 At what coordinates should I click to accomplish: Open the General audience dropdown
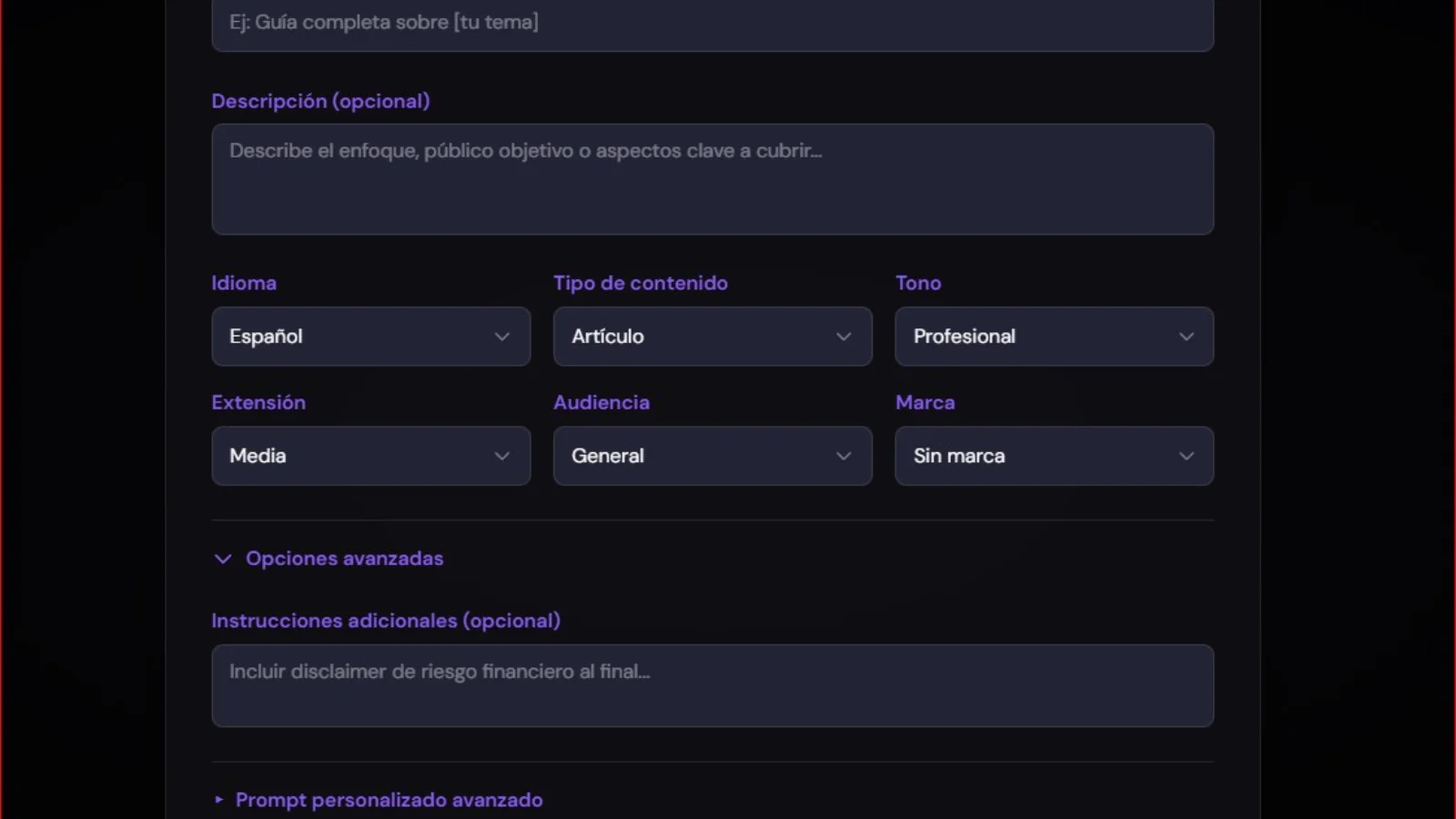pos(713,456)
